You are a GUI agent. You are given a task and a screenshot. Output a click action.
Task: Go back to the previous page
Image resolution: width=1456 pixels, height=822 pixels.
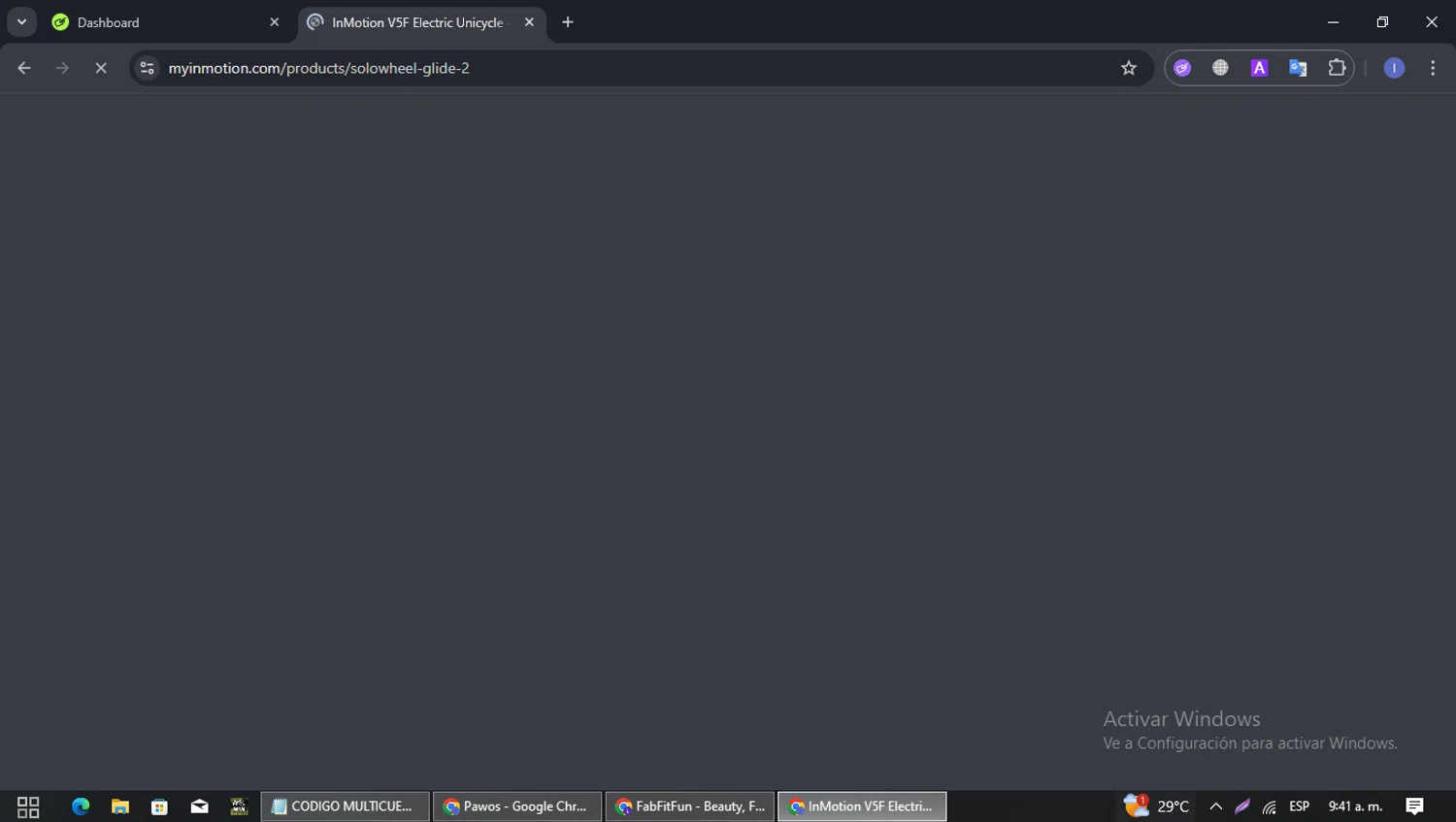coord(24,68)
